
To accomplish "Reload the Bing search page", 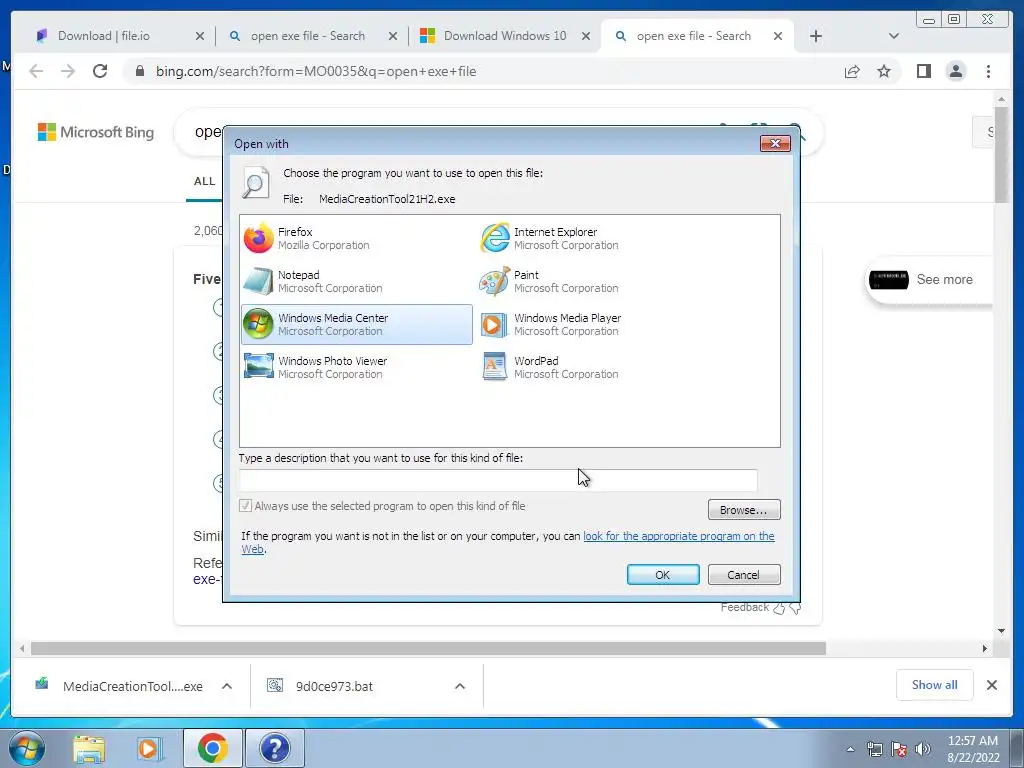I will point(100,71).
